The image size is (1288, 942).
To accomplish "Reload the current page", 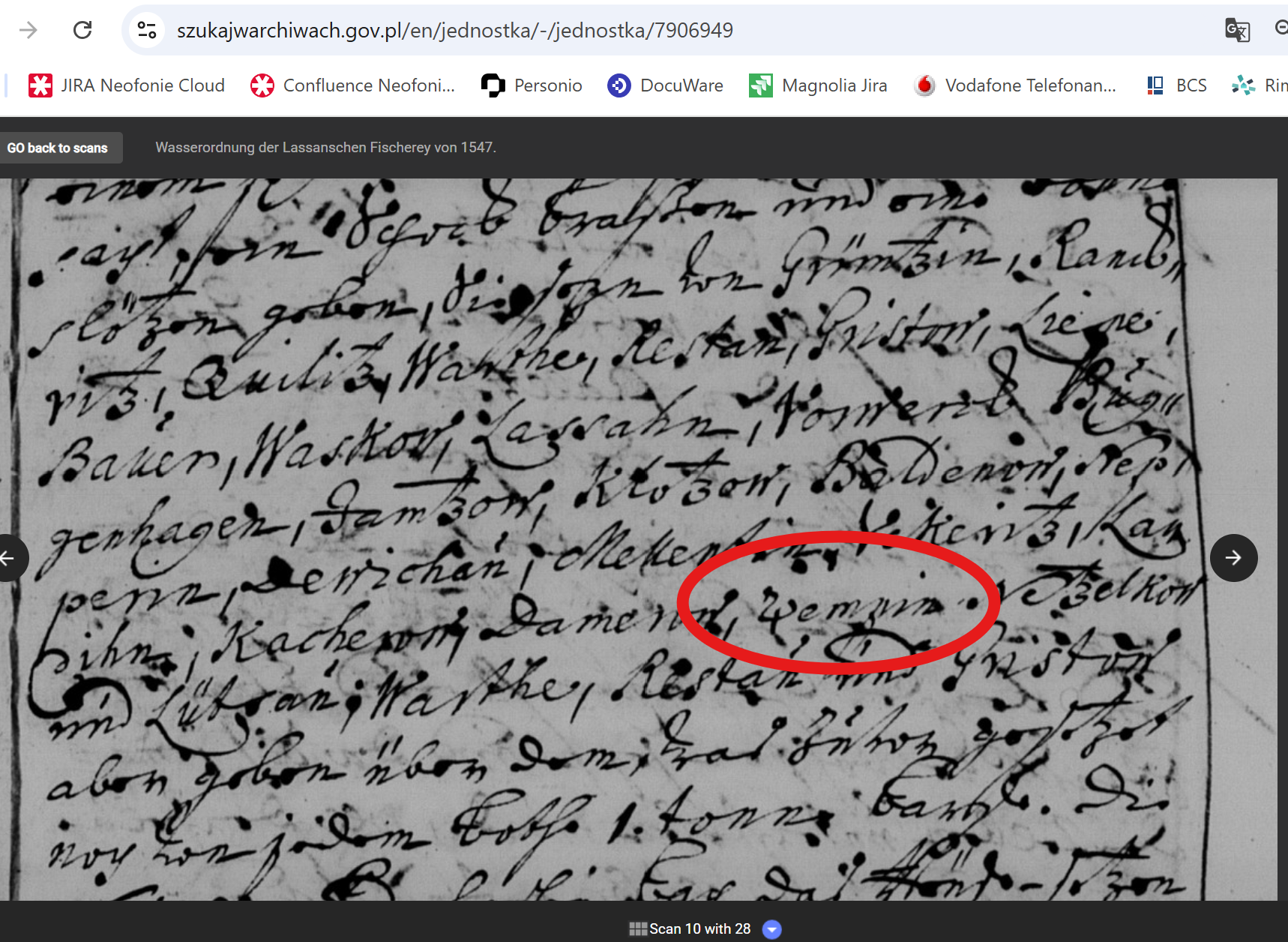I will pos(82,30).
